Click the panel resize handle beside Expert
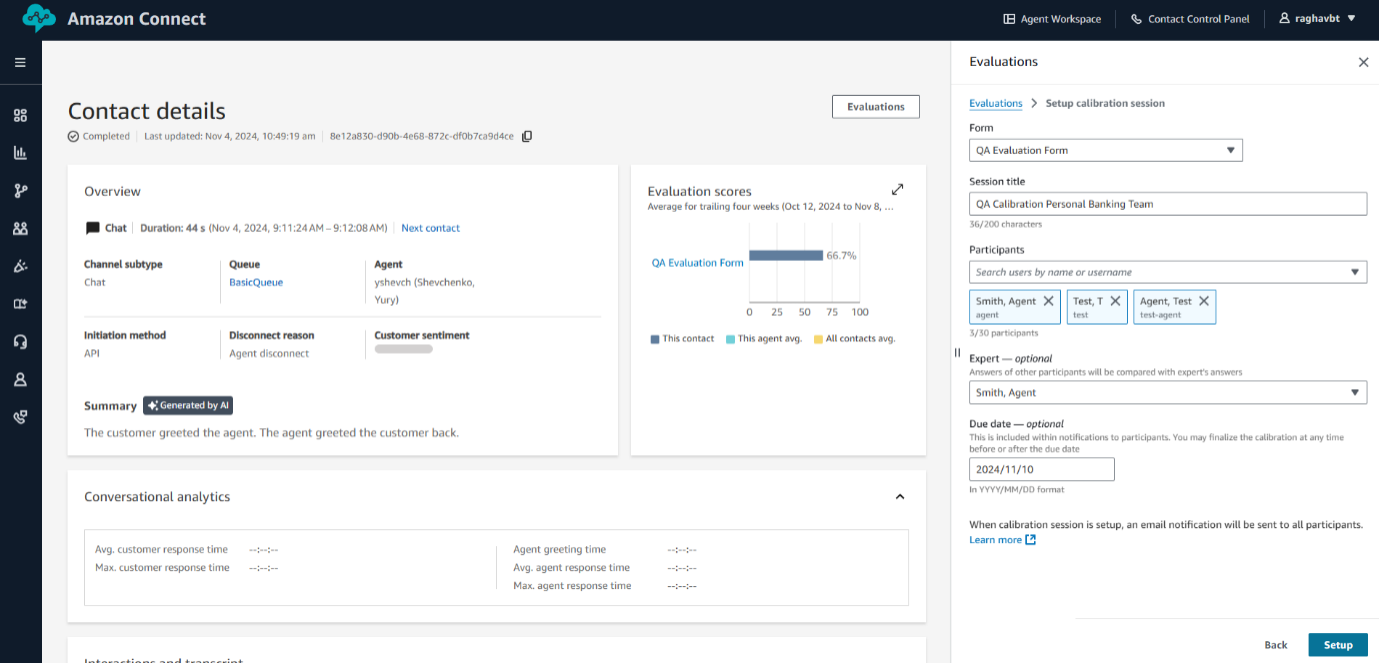Viewport: 1384px width, 666px height. [957, 353]
